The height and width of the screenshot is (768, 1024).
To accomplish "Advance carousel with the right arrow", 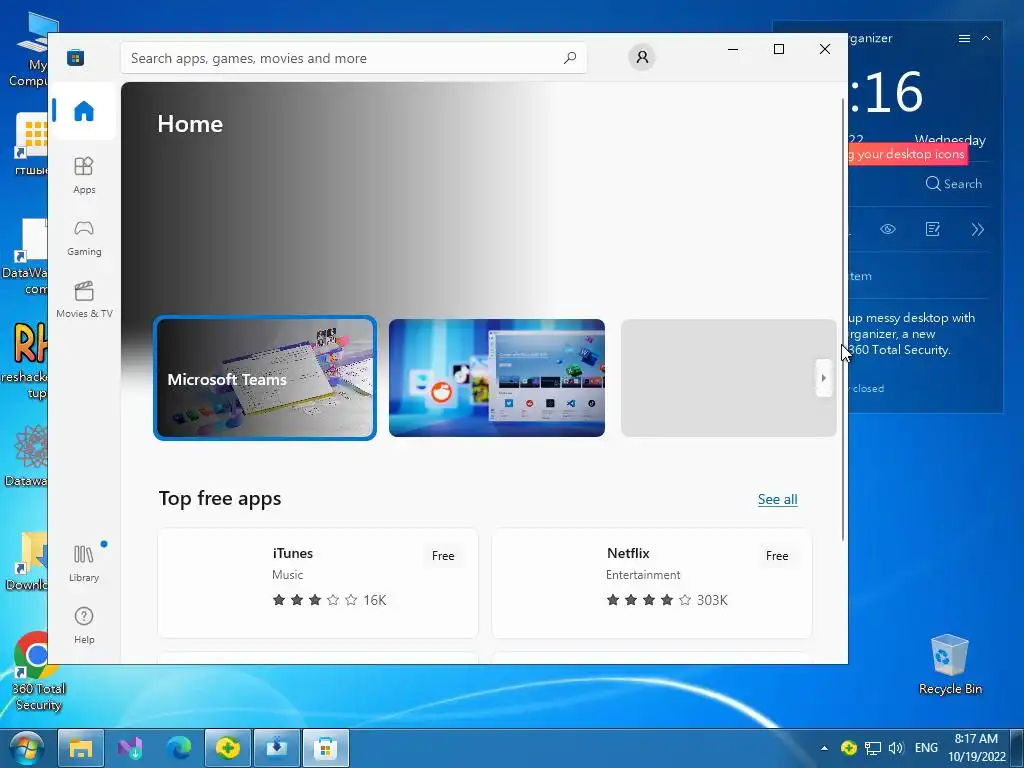I will pos(824,378).
